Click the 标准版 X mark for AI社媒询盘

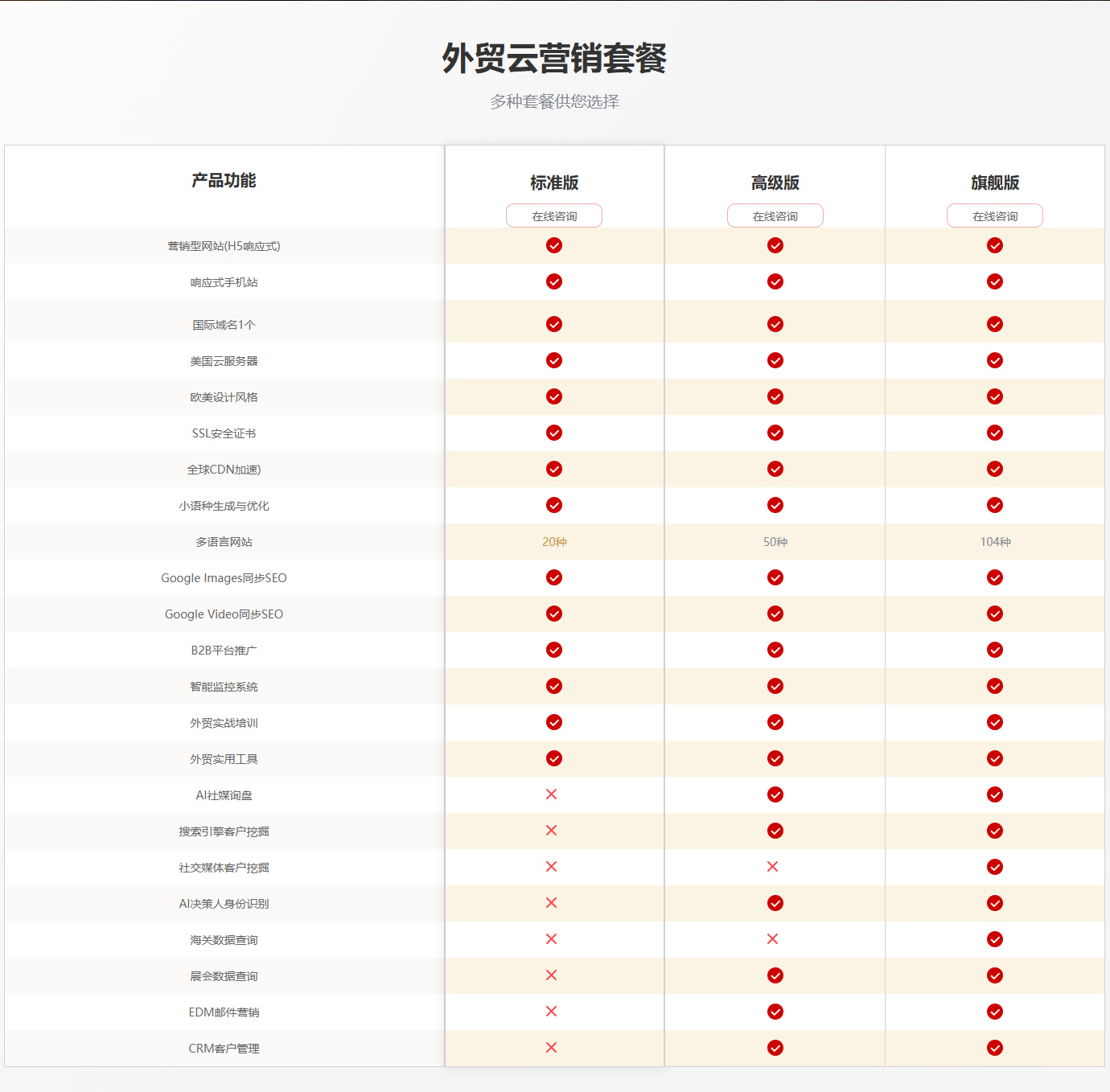click(551, 794)
